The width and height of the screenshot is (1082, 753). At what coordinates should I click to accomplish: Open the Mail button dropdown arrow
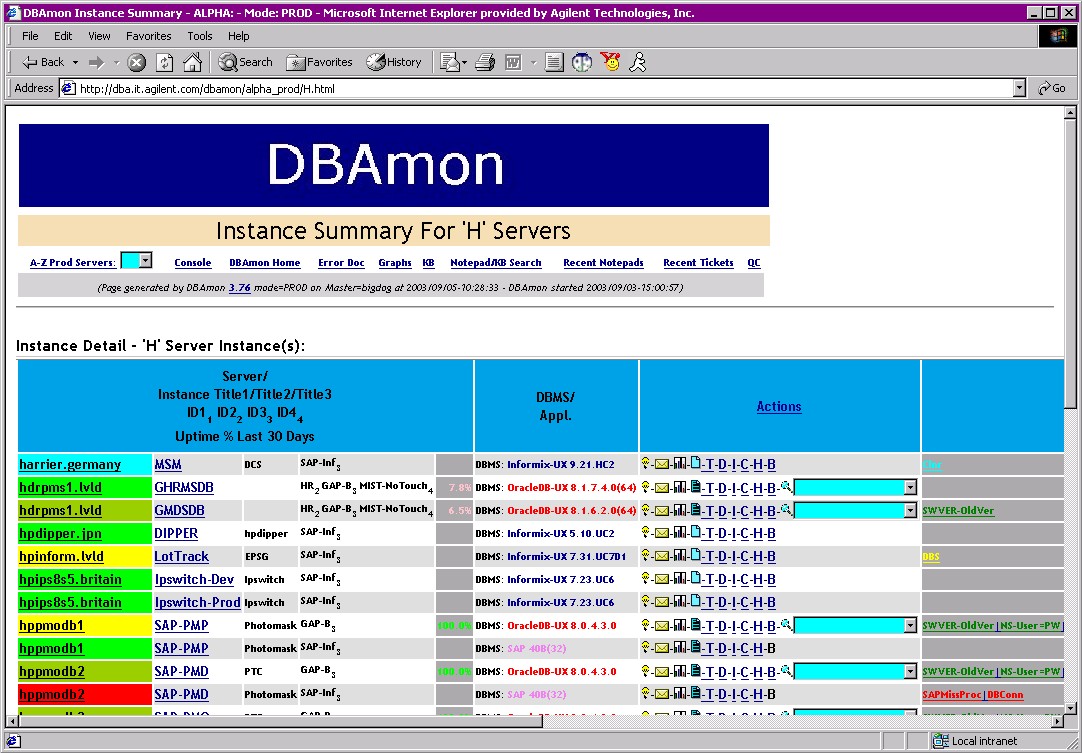pyautogui.click(x=464, y=63)
